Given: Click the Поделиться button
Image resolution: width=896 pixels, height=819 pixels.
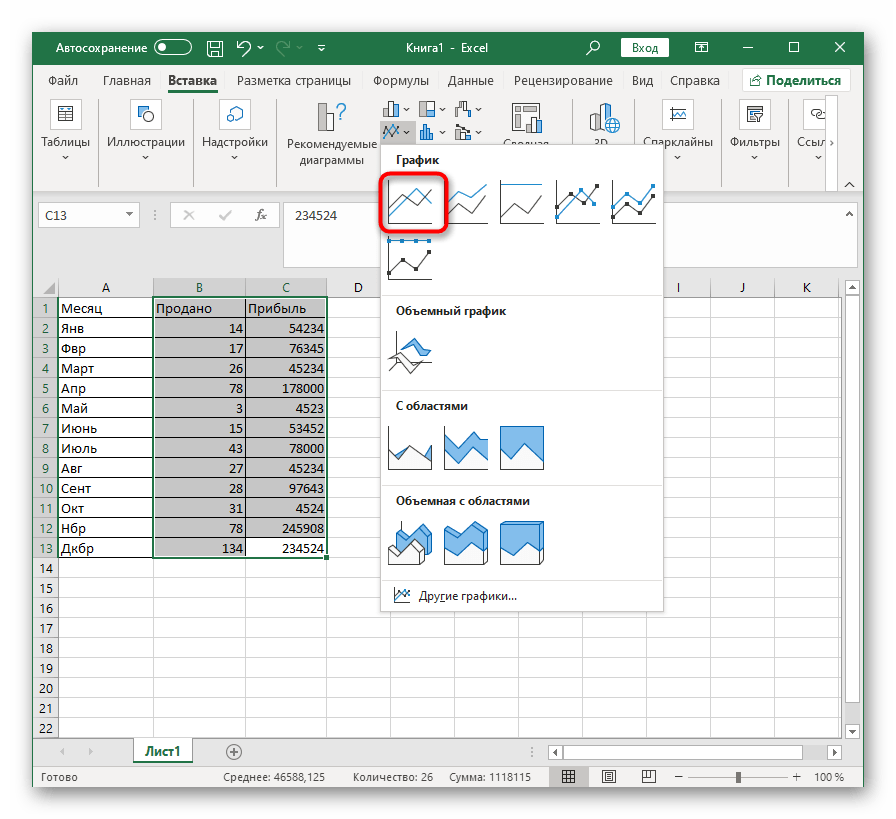Looking at the screenshot, I should click(x=796, y=81).
